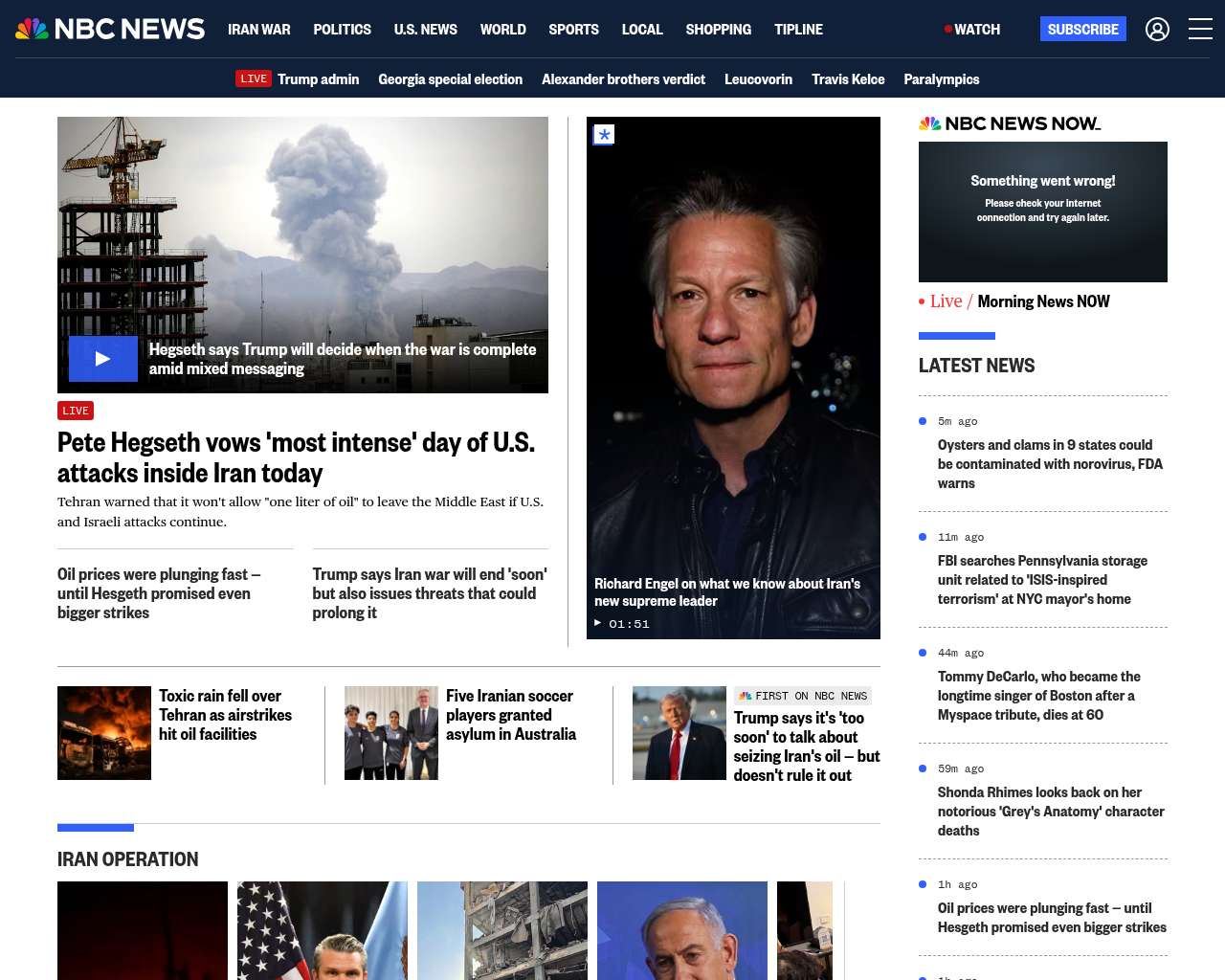Screen dimensions: 1225x980
Task: Click the First on NBC News badge
Action: coord(803,696)
